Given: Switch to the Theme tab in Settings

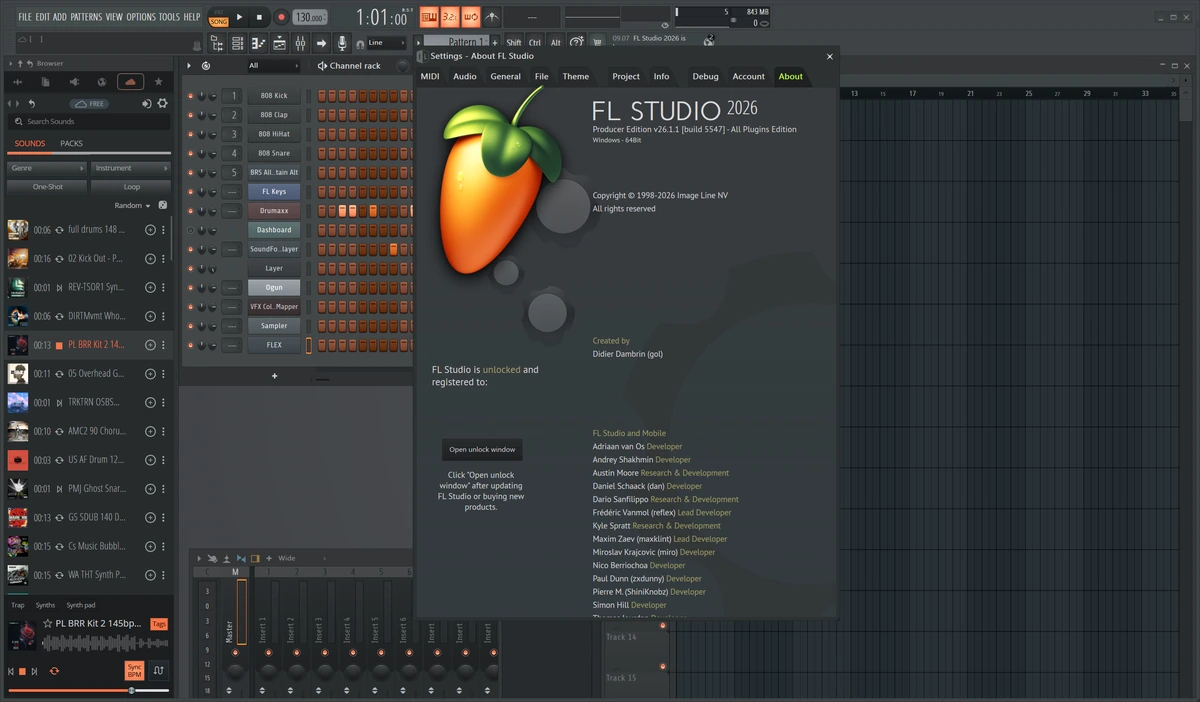Looking at the screenshot, I should [576, 76].
